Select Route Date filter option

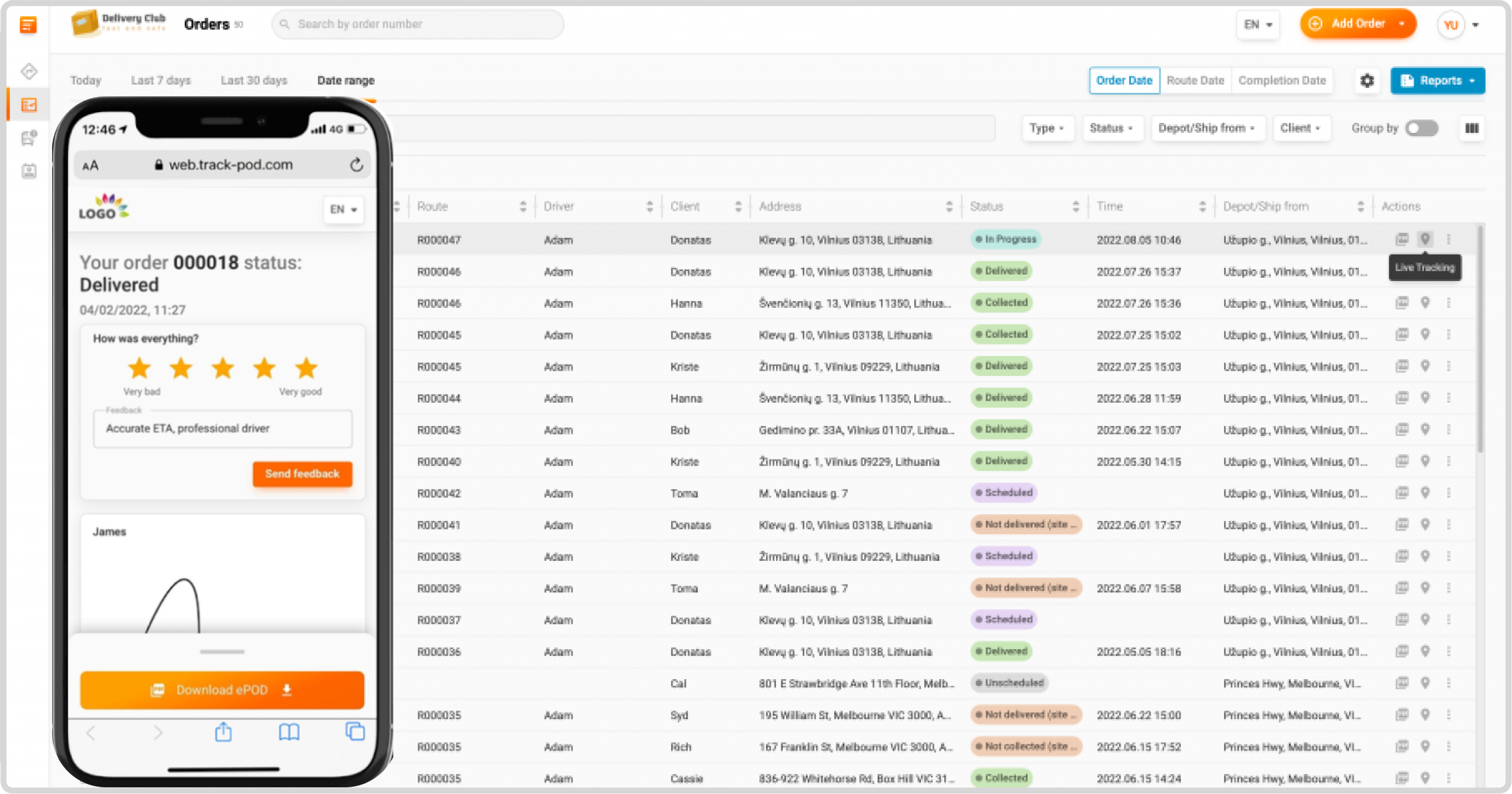[x=1195, y=80]
